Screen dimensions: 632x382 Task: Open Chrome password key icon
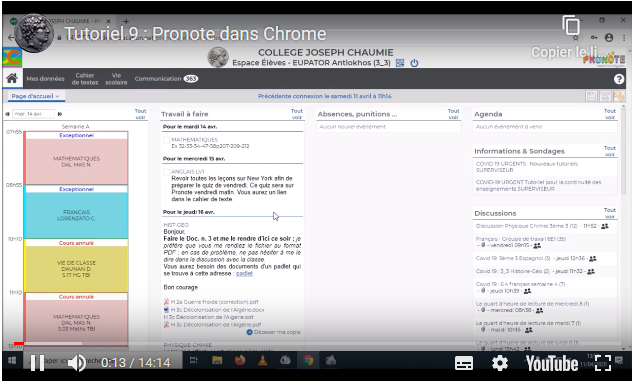pos(594,37)
